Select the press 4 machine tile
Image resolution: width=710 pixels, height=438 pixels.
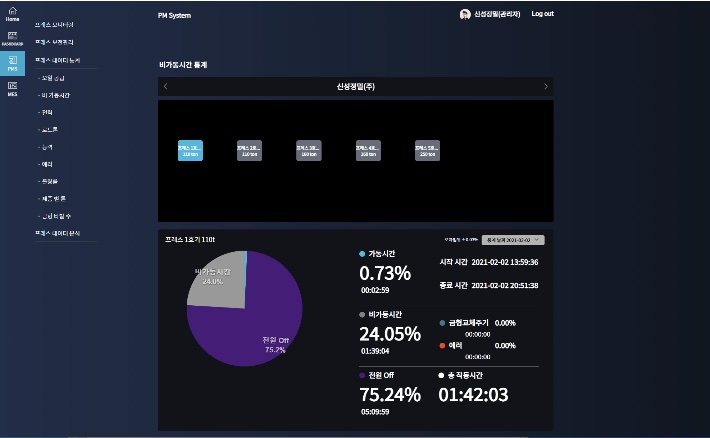(368, 150)
